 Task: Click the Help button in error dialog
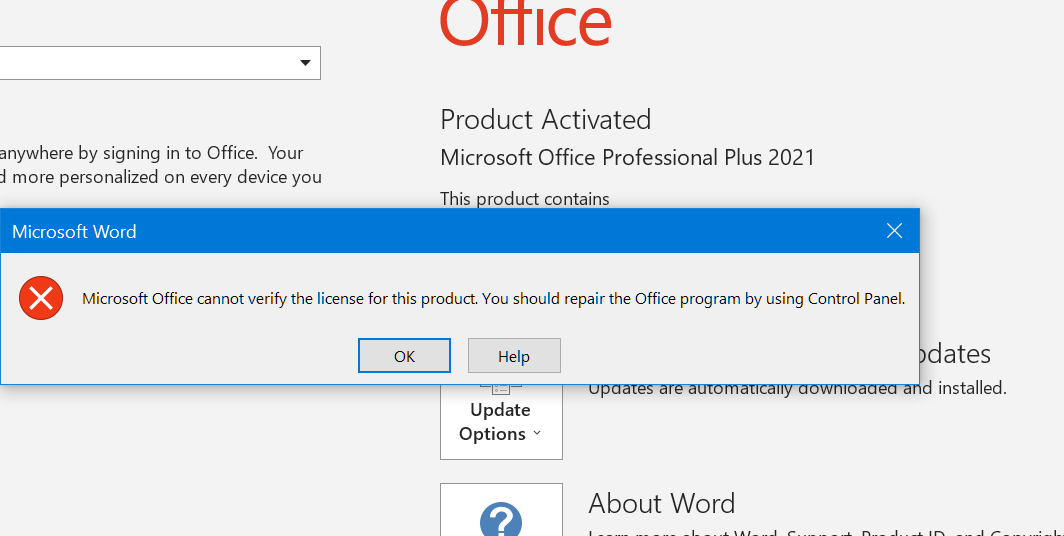(514, 356)
